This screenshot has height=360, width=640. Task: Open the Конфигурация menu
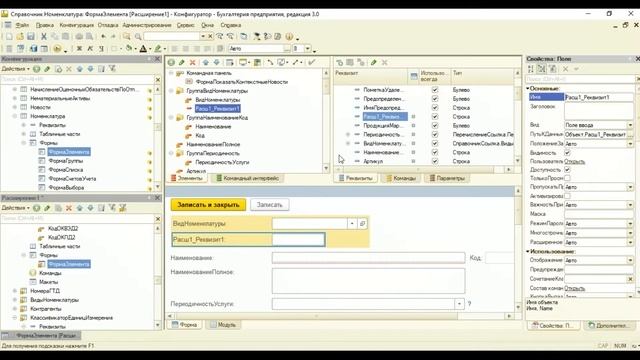point(77,25)
